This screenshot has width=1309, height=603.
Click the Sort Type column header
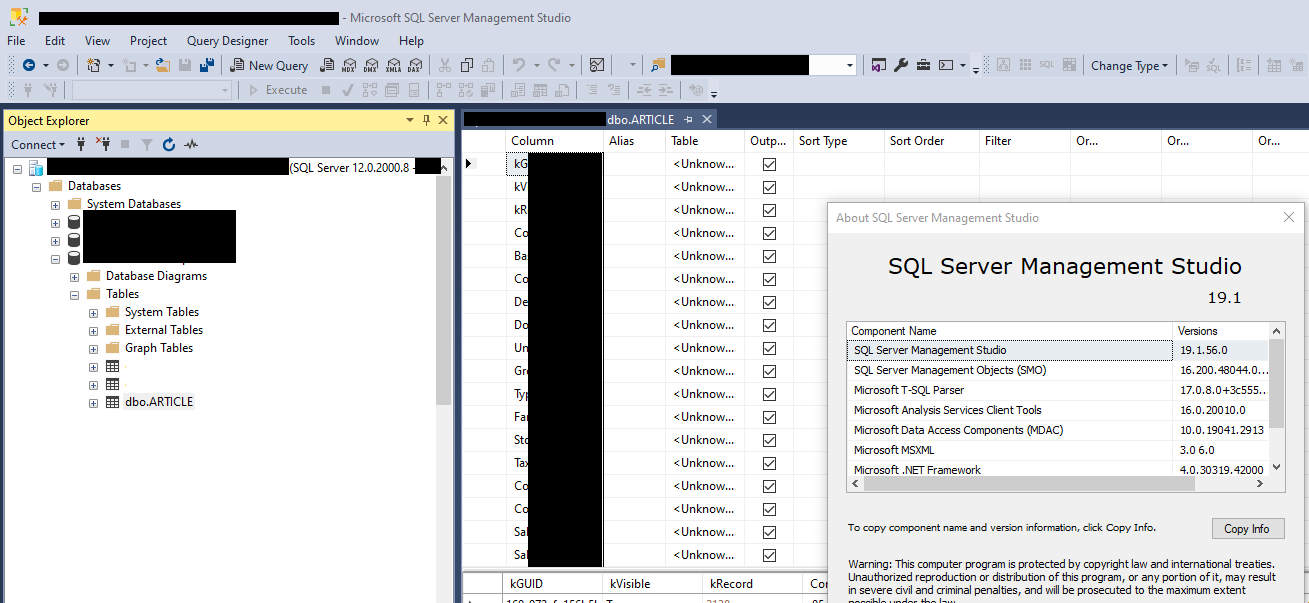coord(838,141)
